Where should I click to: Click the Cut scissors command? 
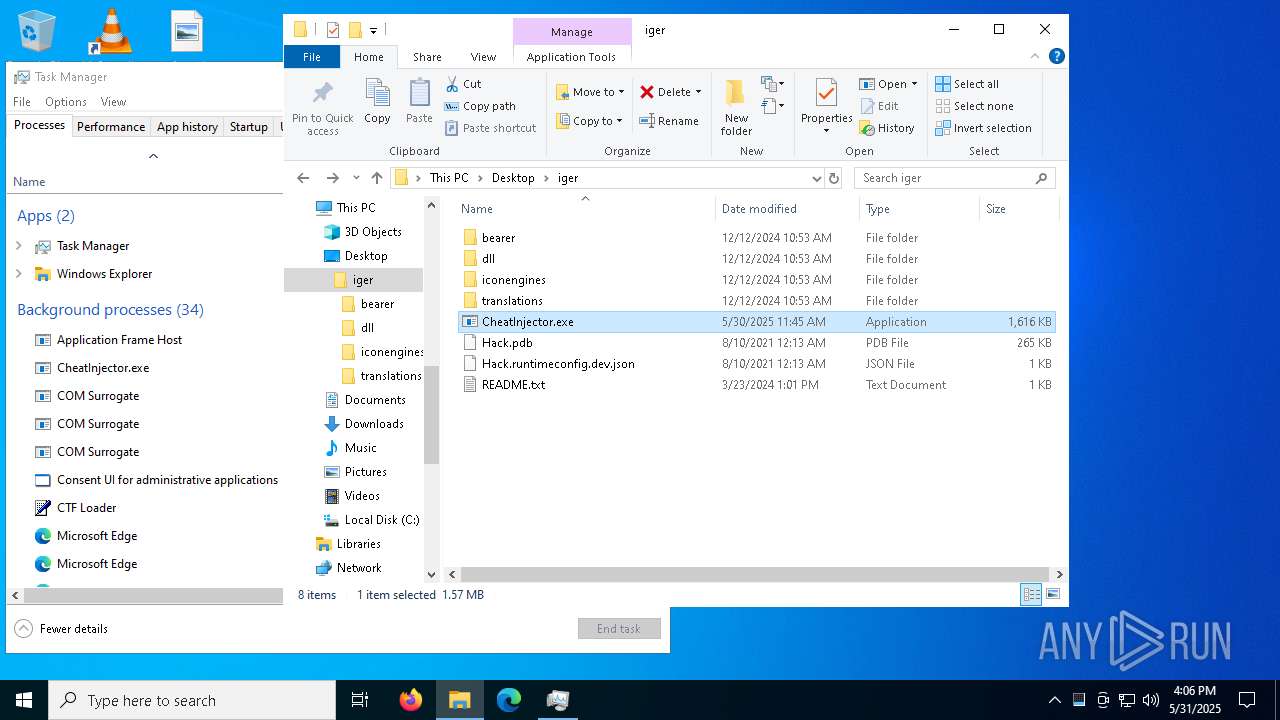463,84
